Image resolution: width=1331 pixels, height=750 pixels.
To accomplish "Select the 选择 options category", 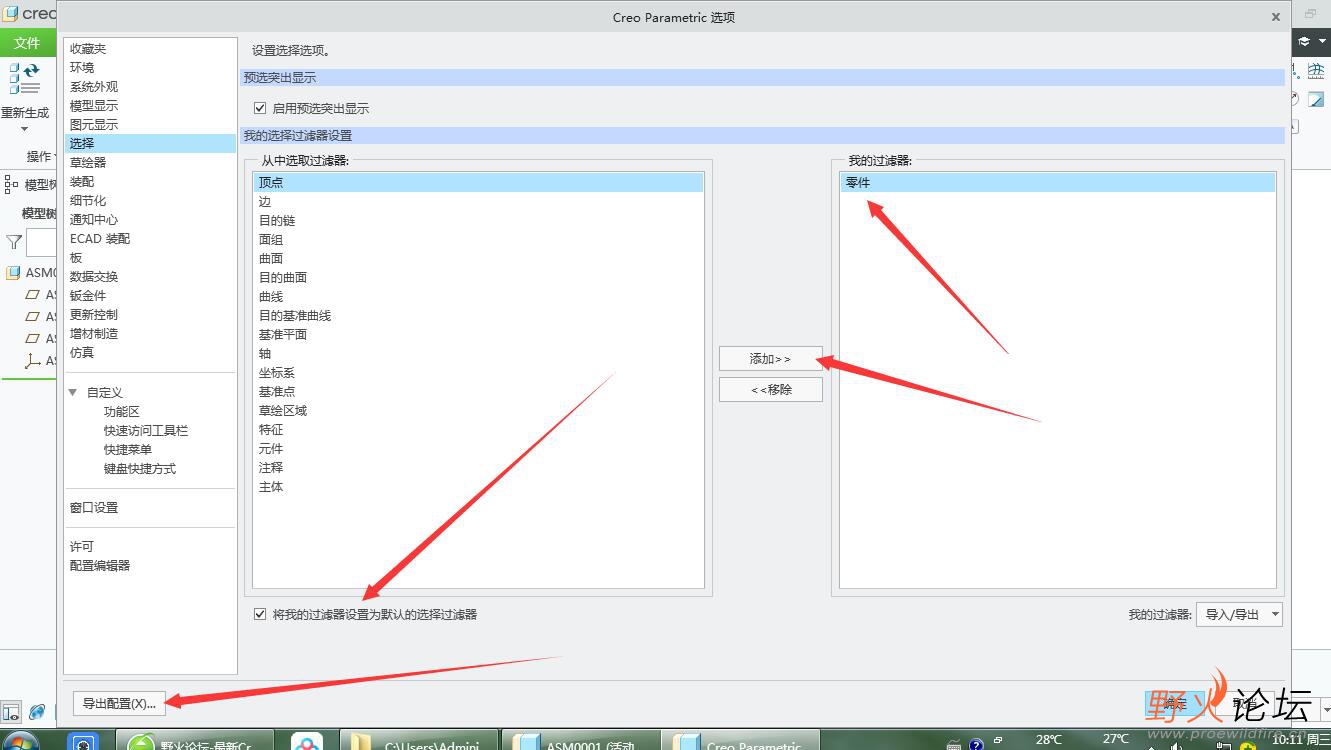I will (151, 143).
